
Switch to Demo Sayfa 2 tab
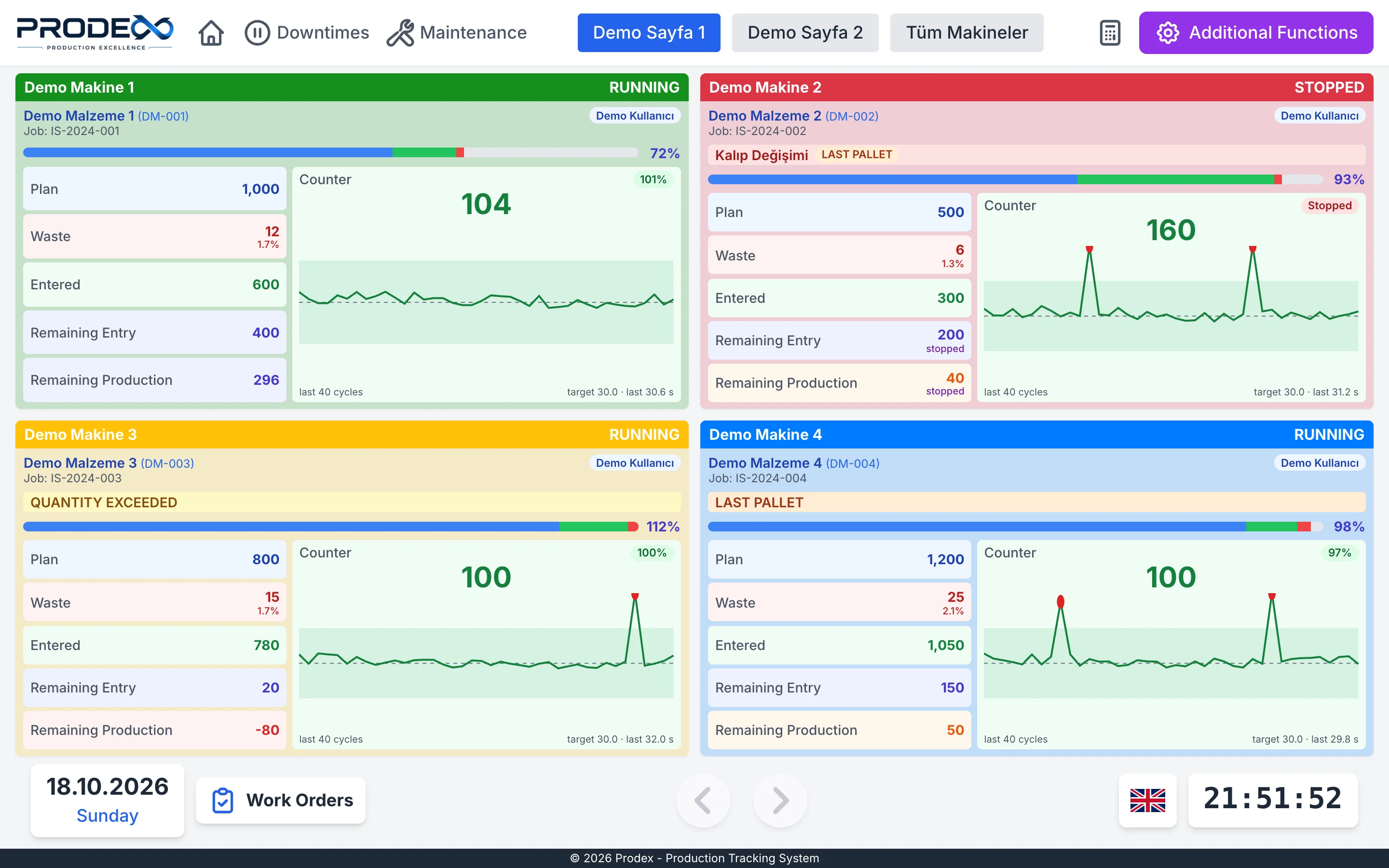coord(804,33)
